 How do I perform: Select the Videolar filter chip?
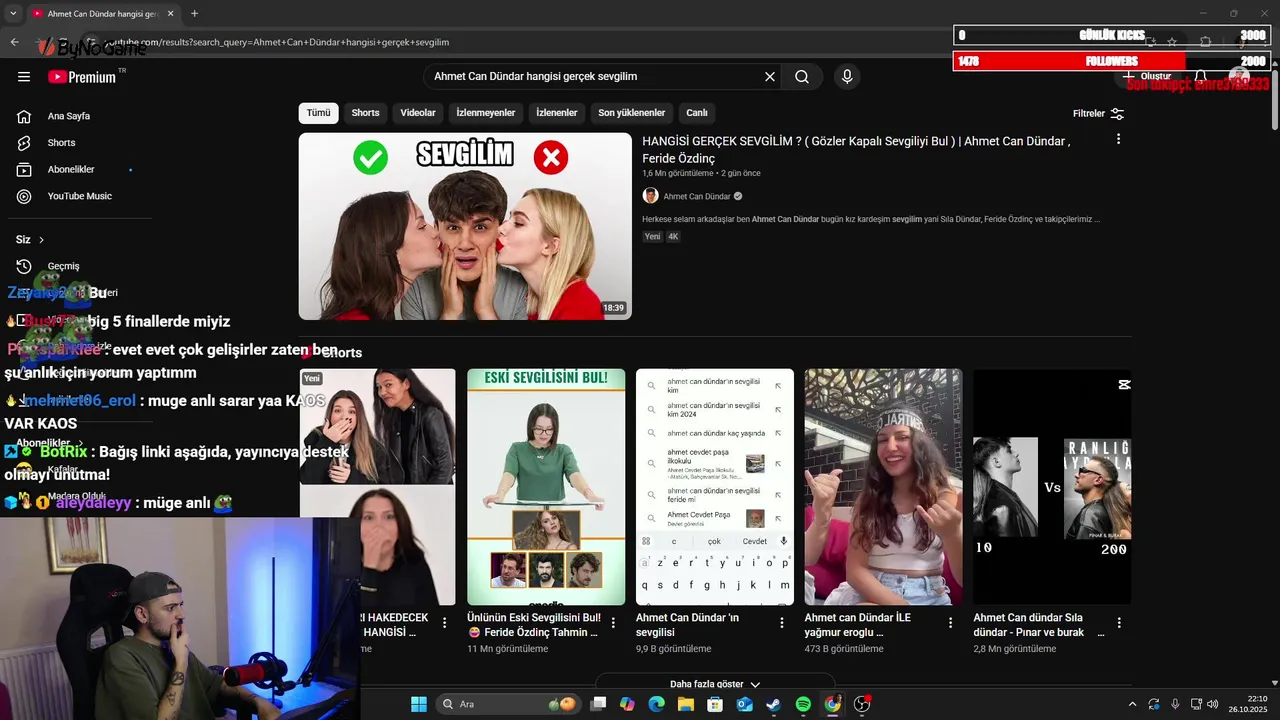click(x=418, y=113)
